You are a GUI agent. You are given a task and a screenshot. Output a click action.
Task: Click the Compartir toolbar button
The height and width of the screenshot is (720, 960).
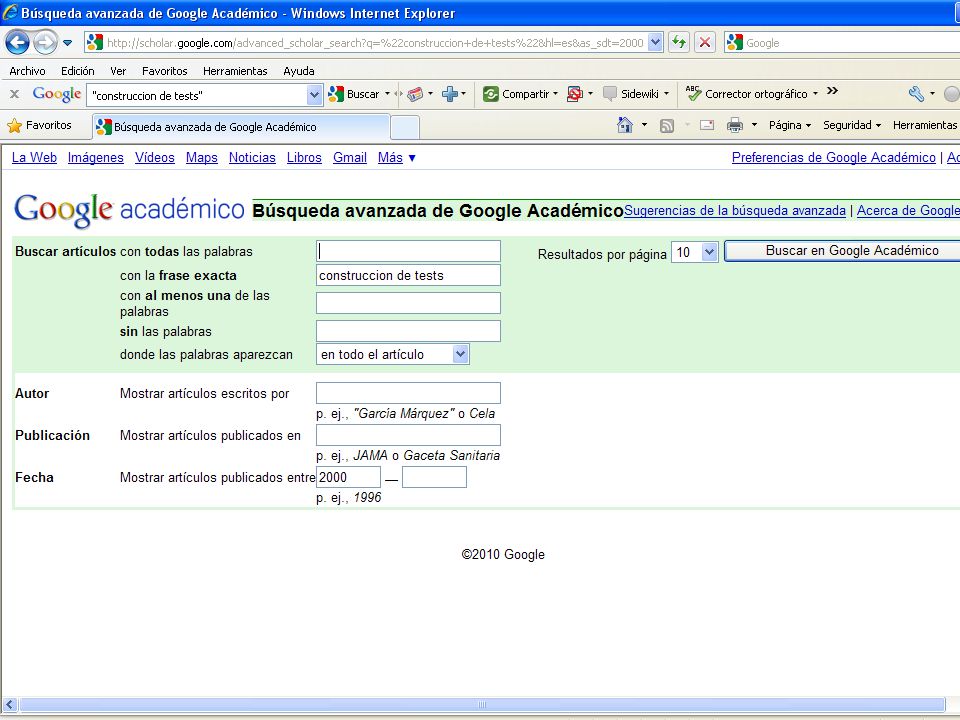pyautogui.click(x=517, y=94)
